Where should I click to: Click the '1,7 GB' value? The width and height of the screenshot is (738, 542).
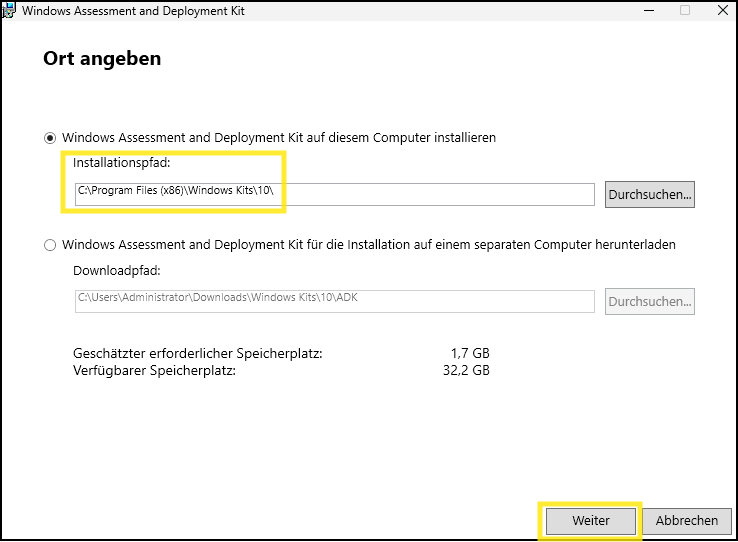[x=470, y=353]
